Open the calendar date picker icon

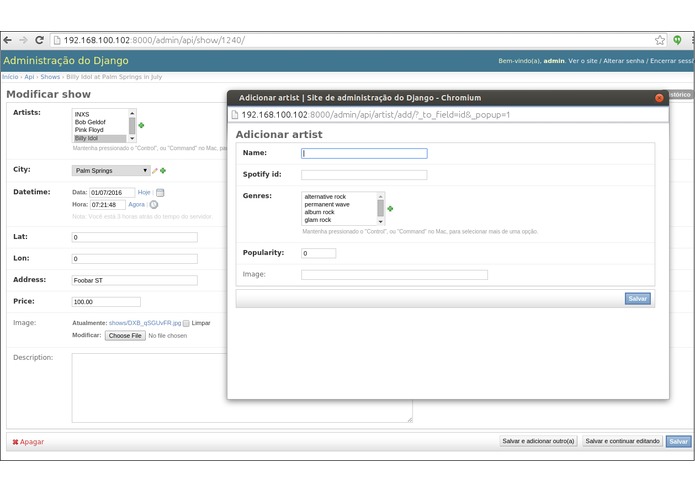pos(160,192)
